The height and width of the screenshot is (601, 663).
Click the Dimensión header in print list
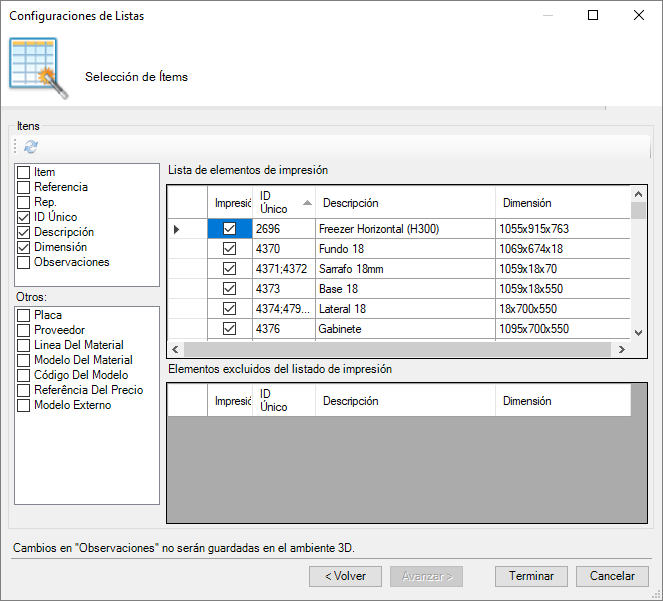pyautogui.click(x=562, y=203)
